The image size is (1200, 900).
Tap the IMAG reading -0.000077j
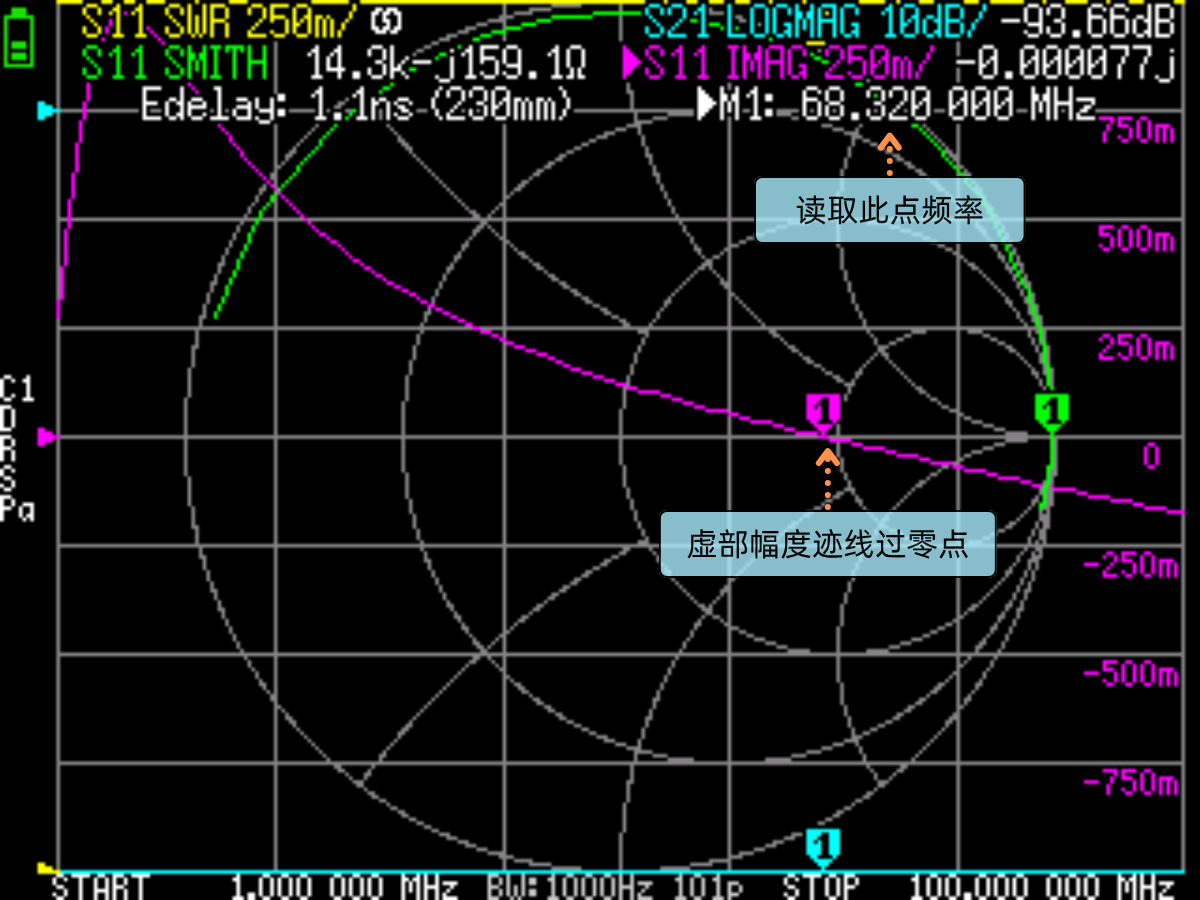click(x=1066, y=64)
